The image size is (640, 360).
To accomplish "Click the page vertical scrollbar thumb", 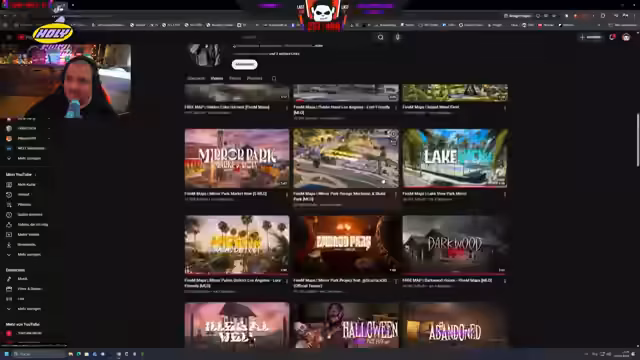I will pyautogui.click(x=638, y=140).
